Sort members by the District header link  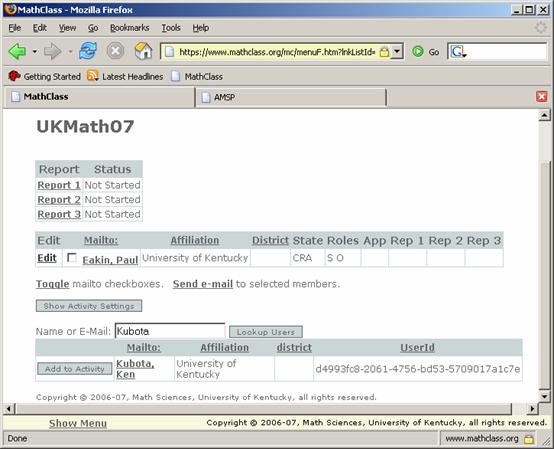(270, 240)
